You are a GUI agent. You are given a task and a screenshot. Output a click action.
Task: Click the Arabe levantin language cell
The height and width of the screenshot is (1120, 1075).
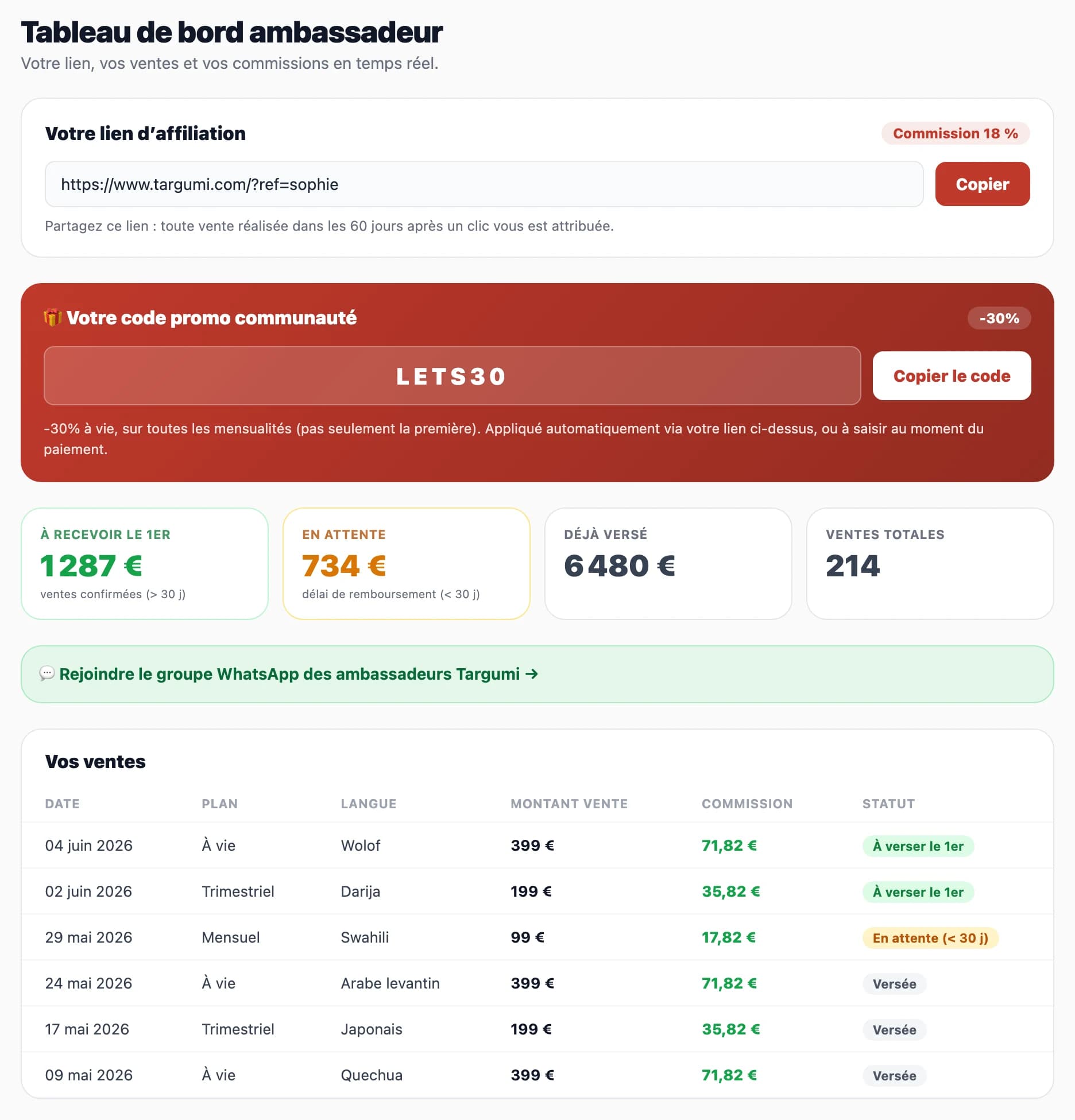(390, 983)
